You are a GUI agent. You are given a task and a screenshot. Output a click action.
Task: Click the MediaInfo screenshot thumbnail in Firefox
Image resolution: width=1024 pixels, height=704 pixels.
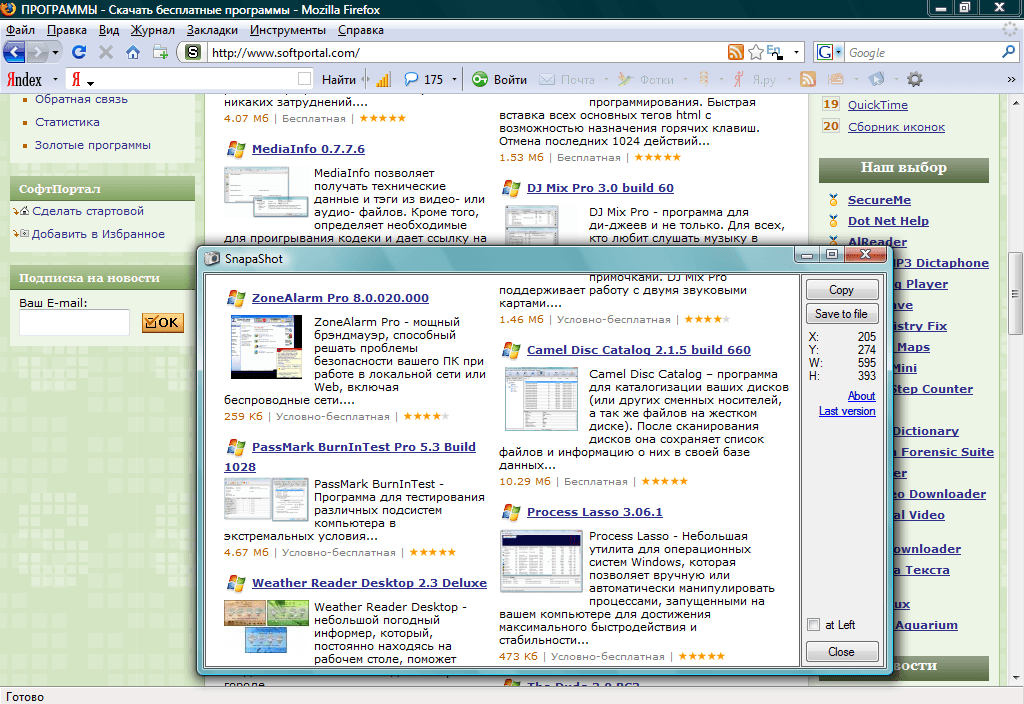click(x=266, y=191)
